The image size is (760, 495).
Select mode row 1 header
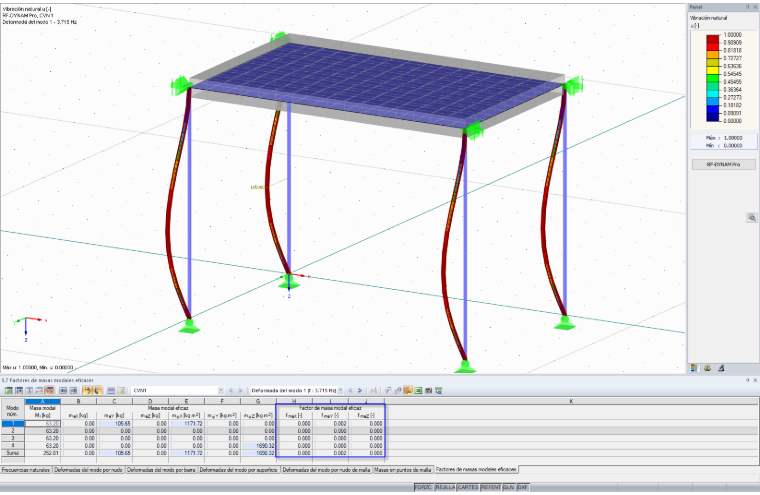13,424
